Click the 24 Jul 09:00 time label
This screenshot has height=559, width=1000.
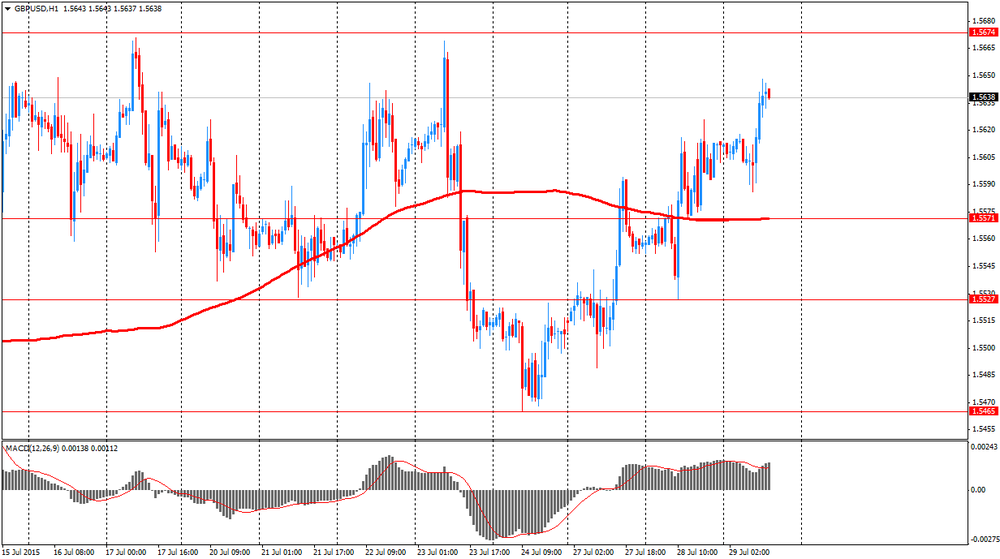click(540, 551)
